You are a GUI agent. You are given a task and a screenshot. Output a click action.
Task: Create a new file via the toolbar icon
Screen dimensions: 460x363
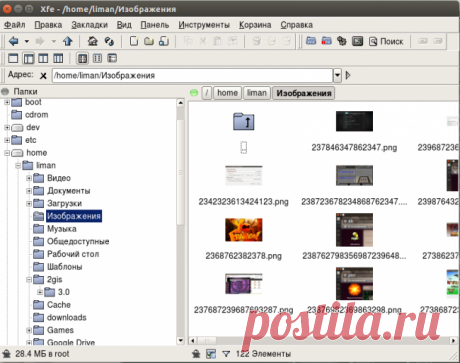tap(134, 41)
